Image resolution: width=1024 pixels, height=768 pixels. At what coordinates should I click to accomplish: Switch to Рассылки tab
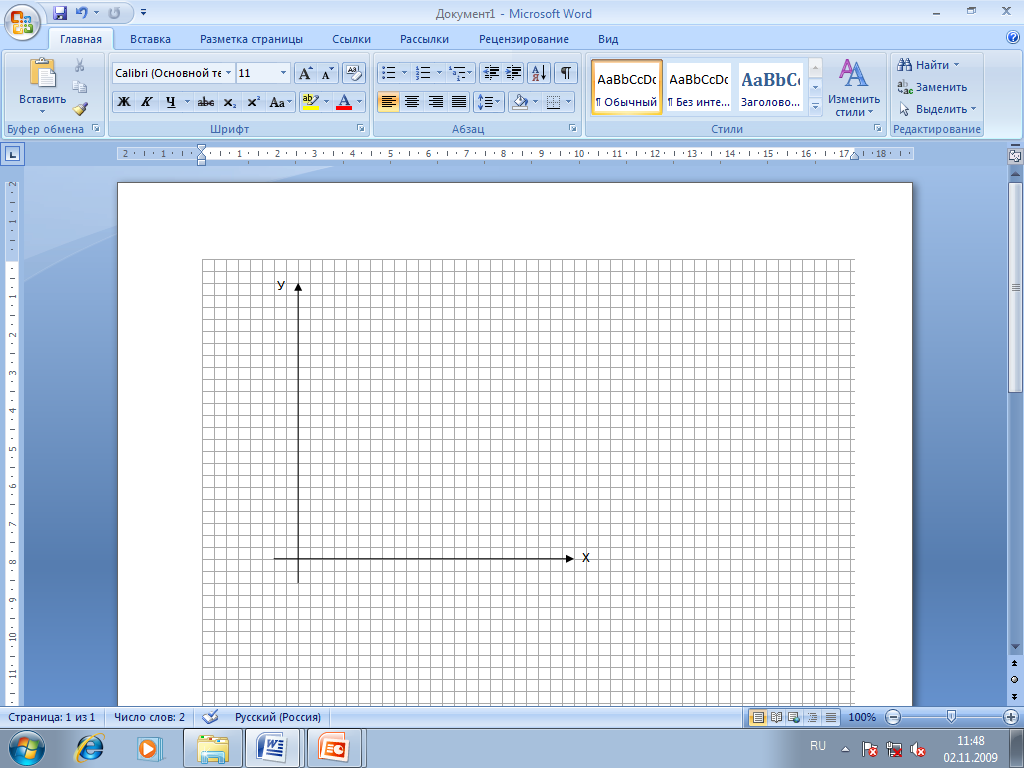424,39
